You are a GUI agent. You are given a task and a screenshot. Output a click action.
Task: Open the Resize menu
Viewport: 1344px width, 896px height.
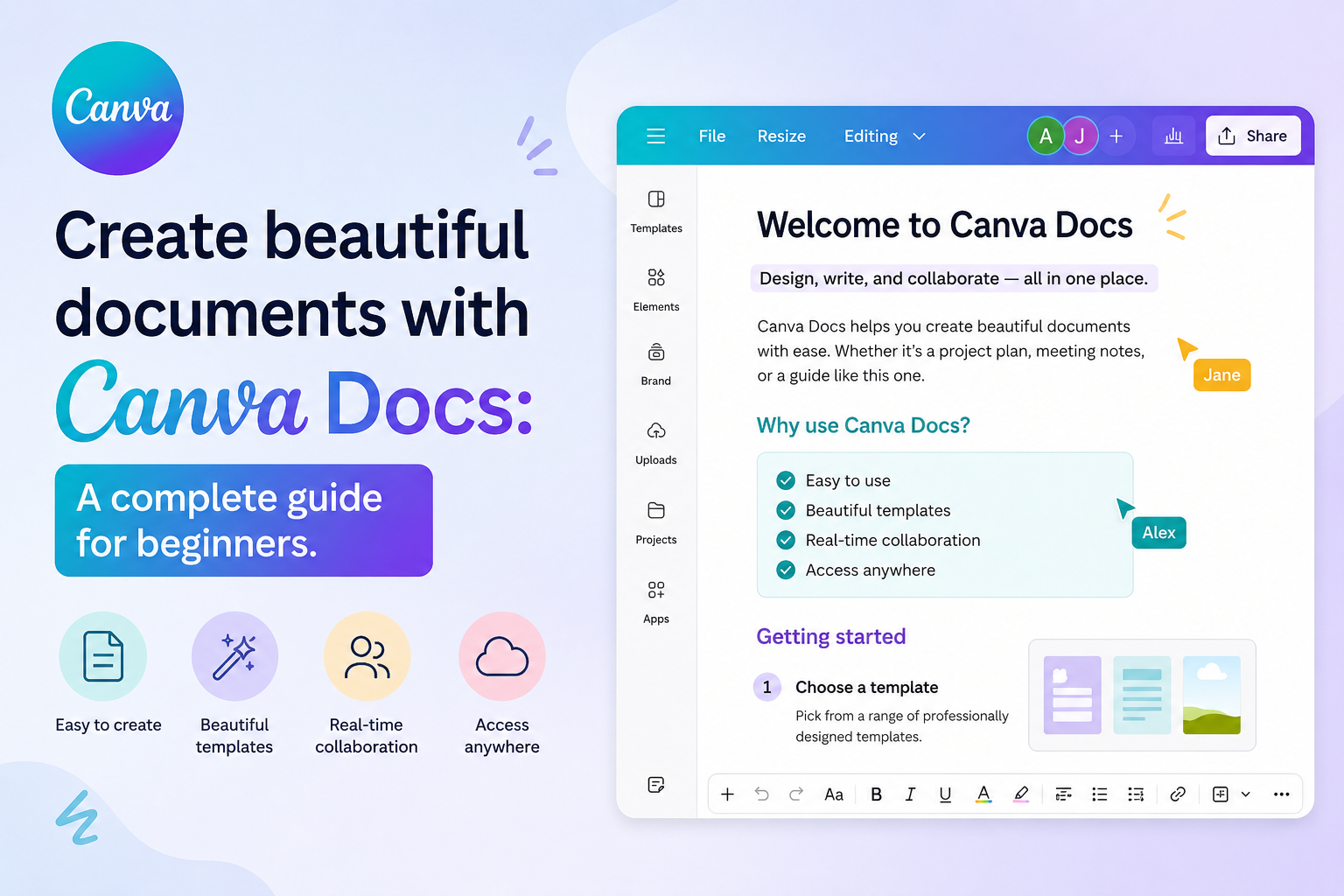tap(781, 136)
